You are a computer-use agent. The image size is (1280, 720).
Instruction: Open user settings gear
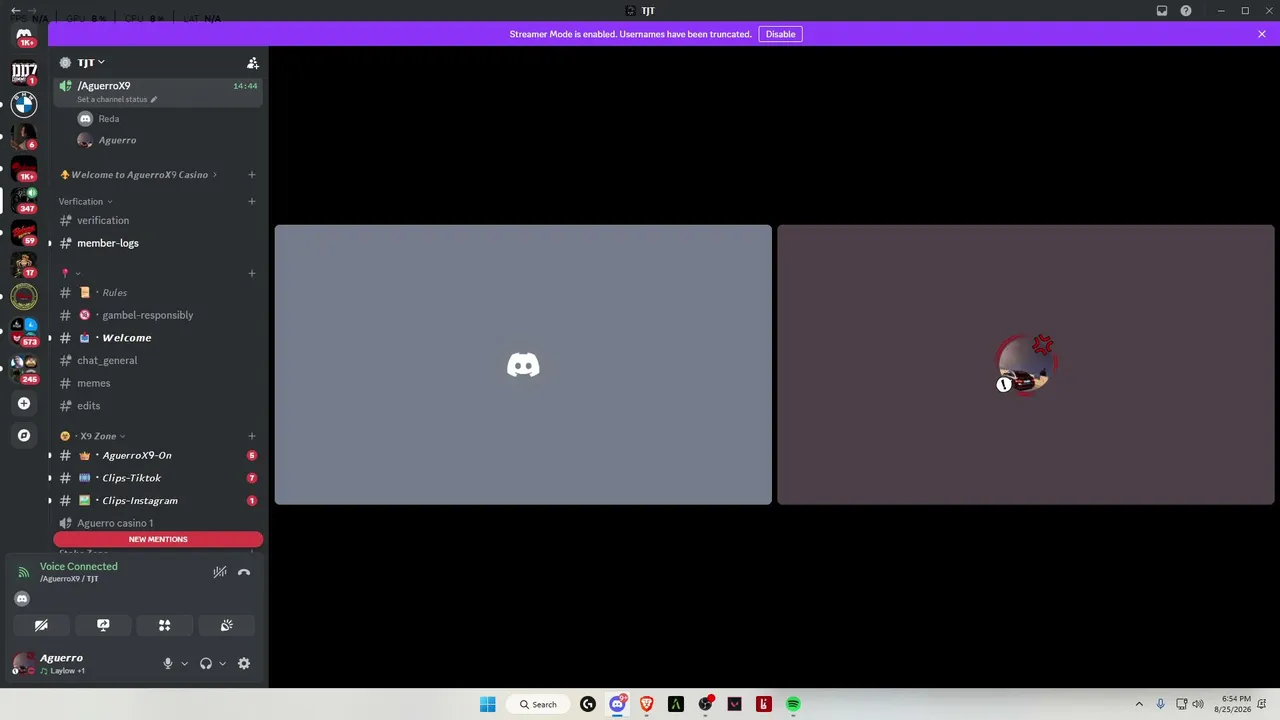(x=244, y=663)
